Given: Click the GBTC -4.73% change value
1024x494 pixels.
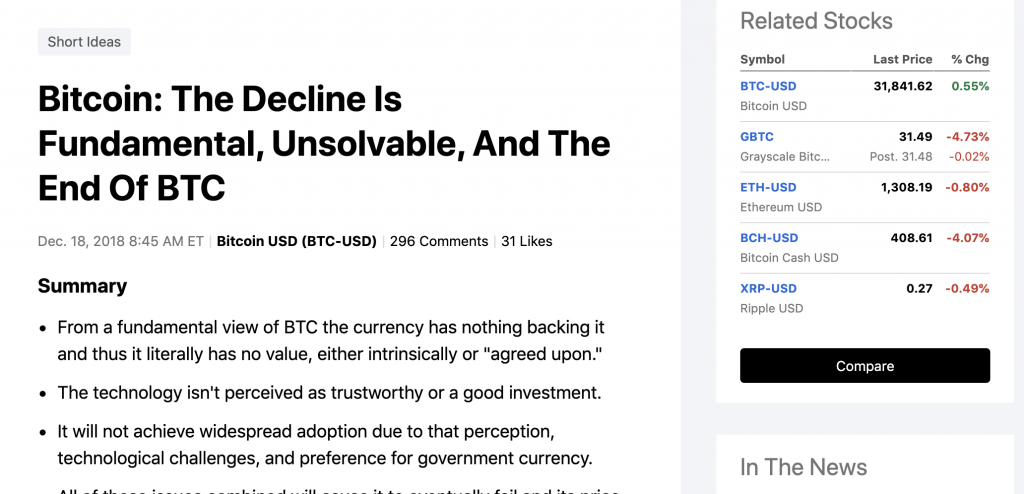Looking at the screenshot, I should (x=970, y=137).
